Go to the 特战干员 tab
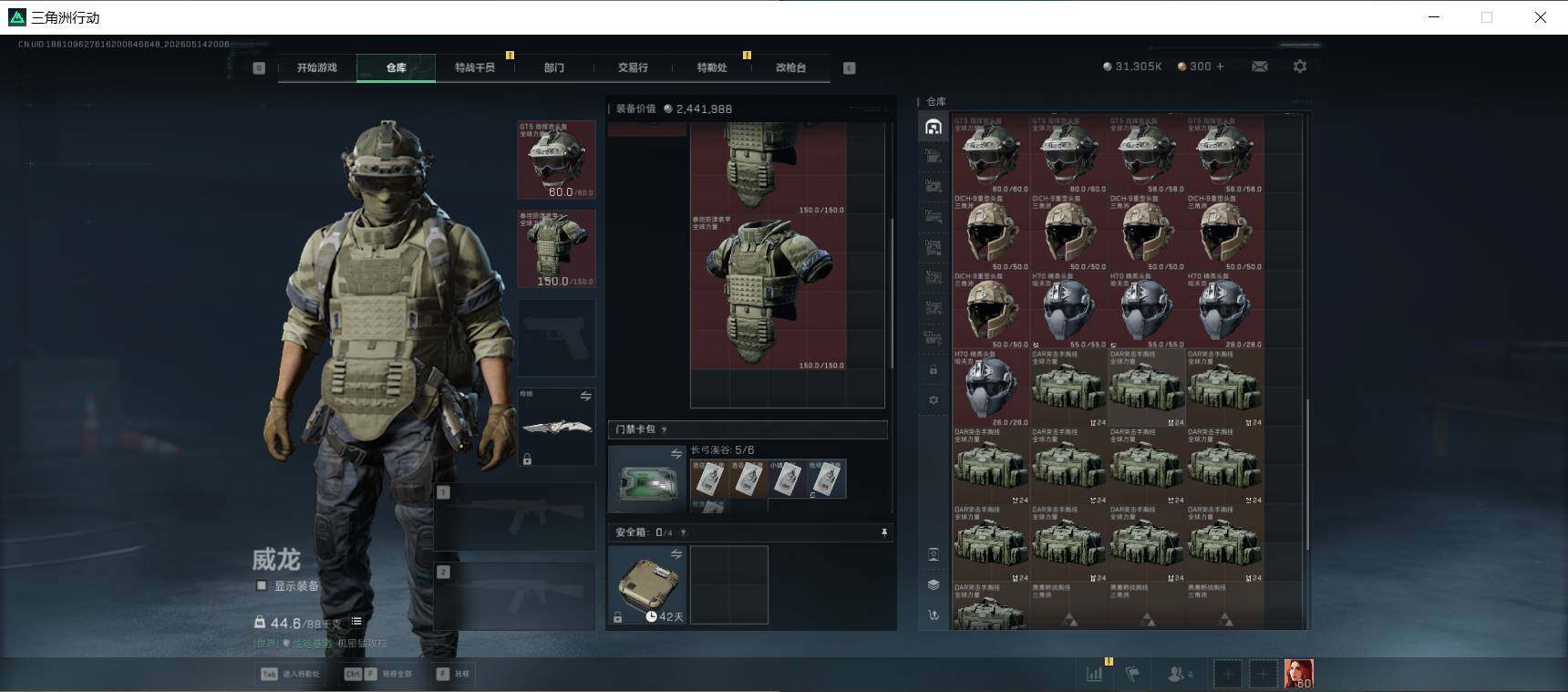 click(475, 67)
